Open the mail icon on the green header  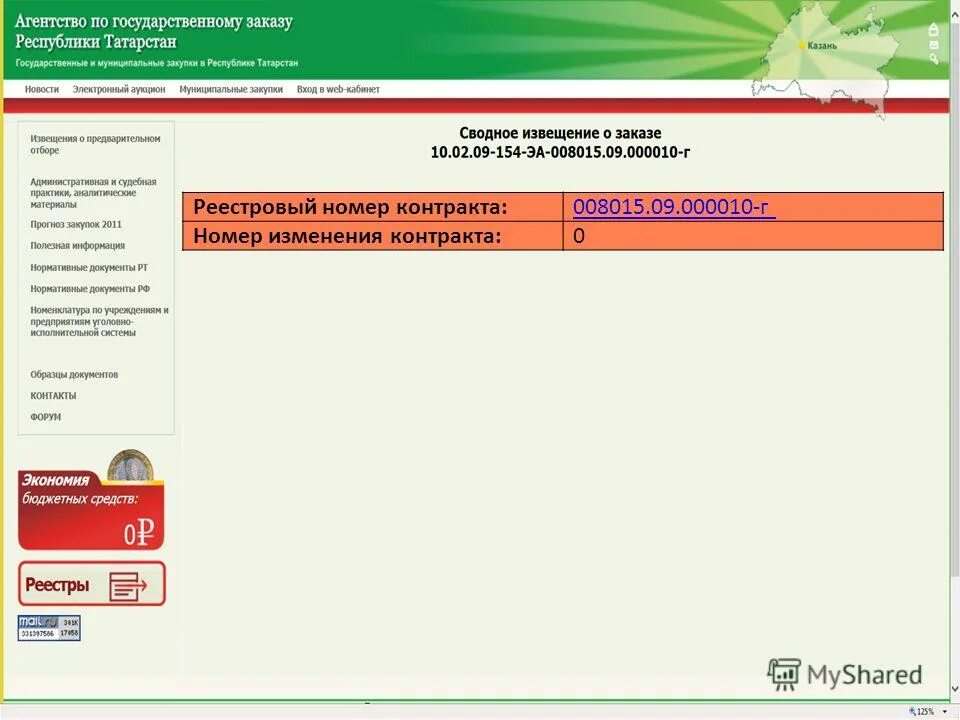coord(934,44)
